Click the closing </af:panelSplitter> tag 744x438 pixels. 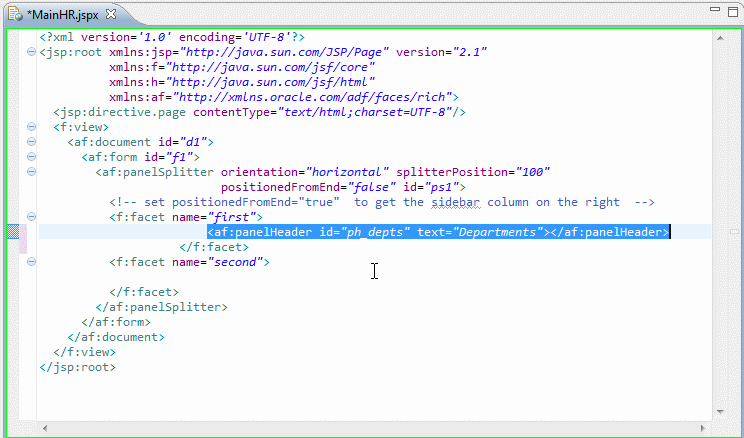pos(161,307)
